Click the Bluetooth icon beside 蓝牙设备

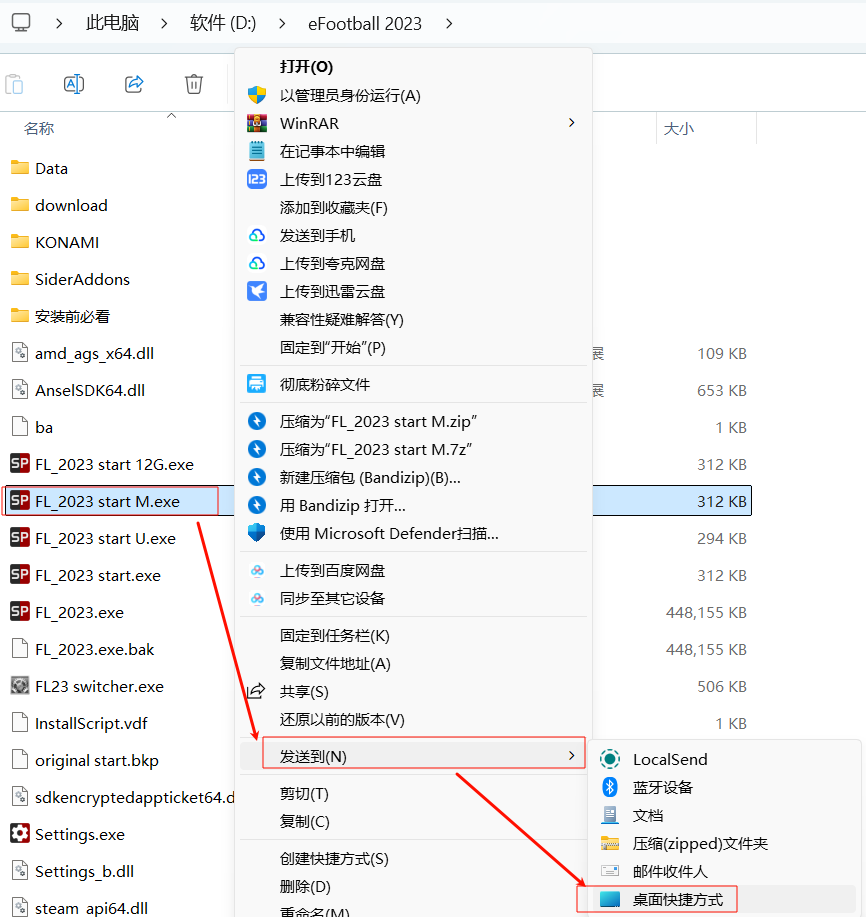(610, 787)
